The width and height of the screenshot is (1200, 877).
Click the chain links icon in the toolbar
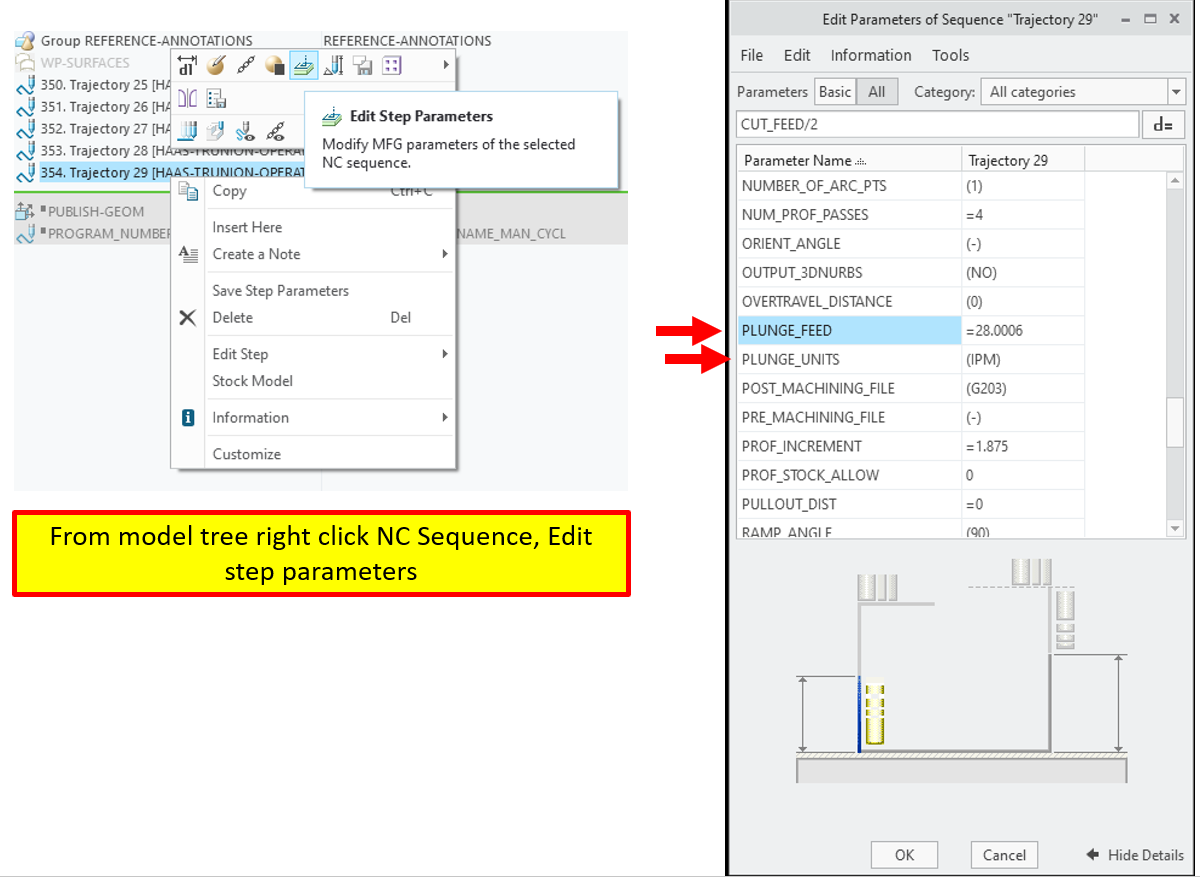pos(247,65)
